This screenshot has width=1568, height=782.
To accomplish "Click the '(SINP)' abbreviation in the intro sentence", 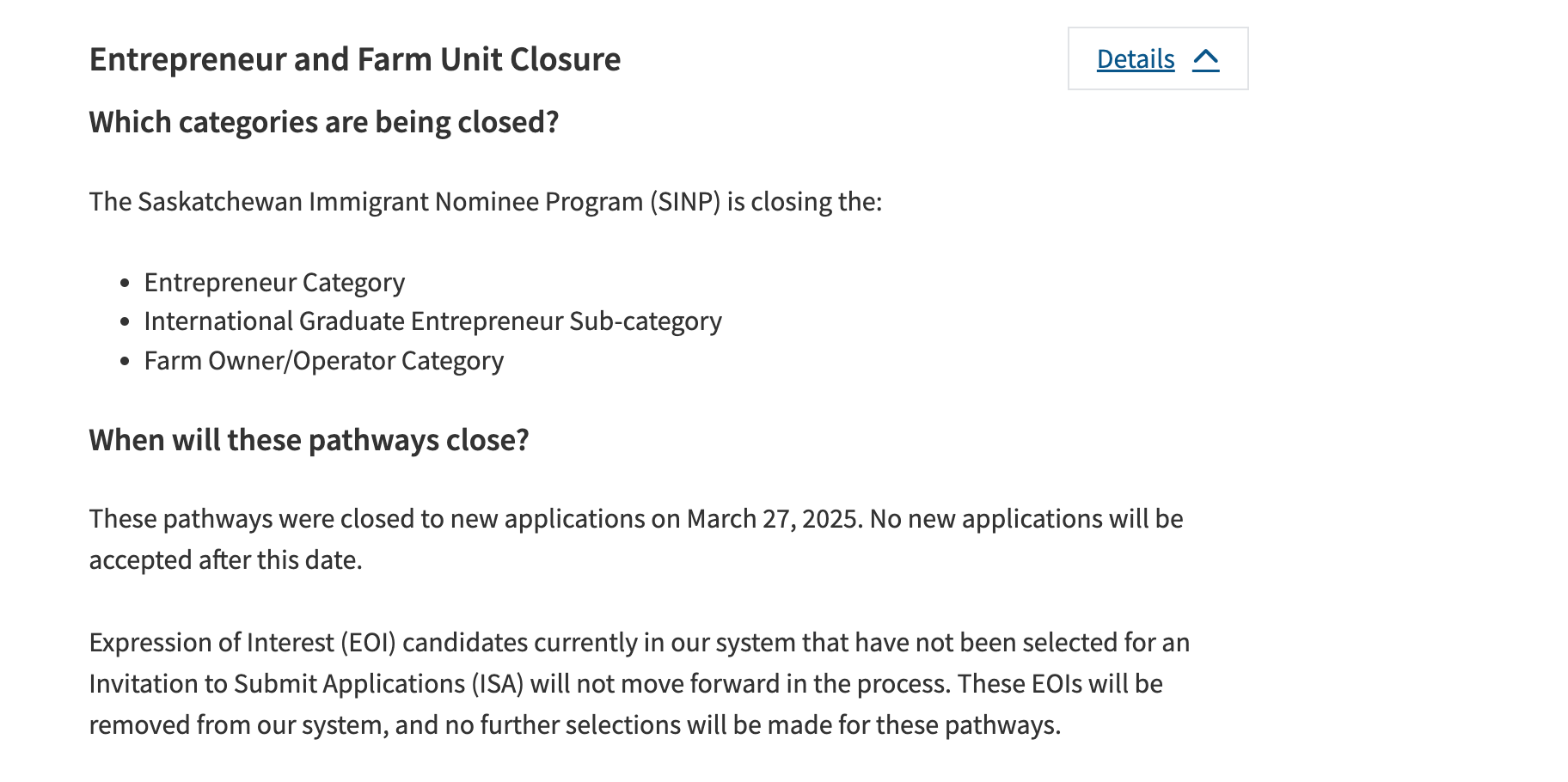I will click(x=684, y=202).
